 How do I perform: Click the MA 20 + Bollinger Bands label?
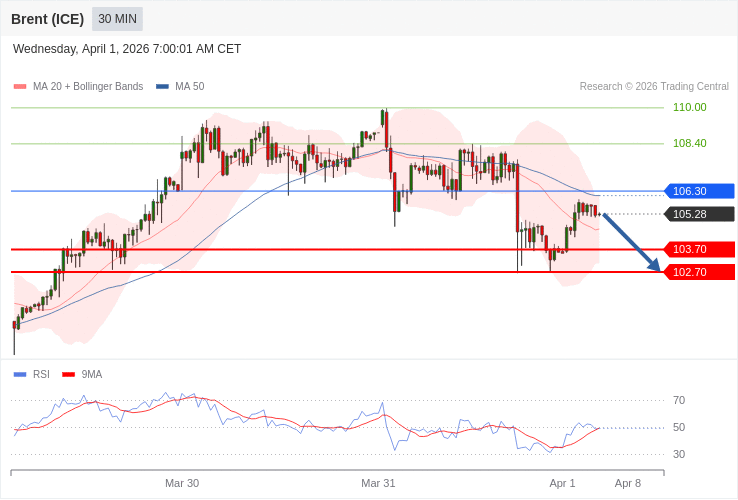click(x=88, y=87)
